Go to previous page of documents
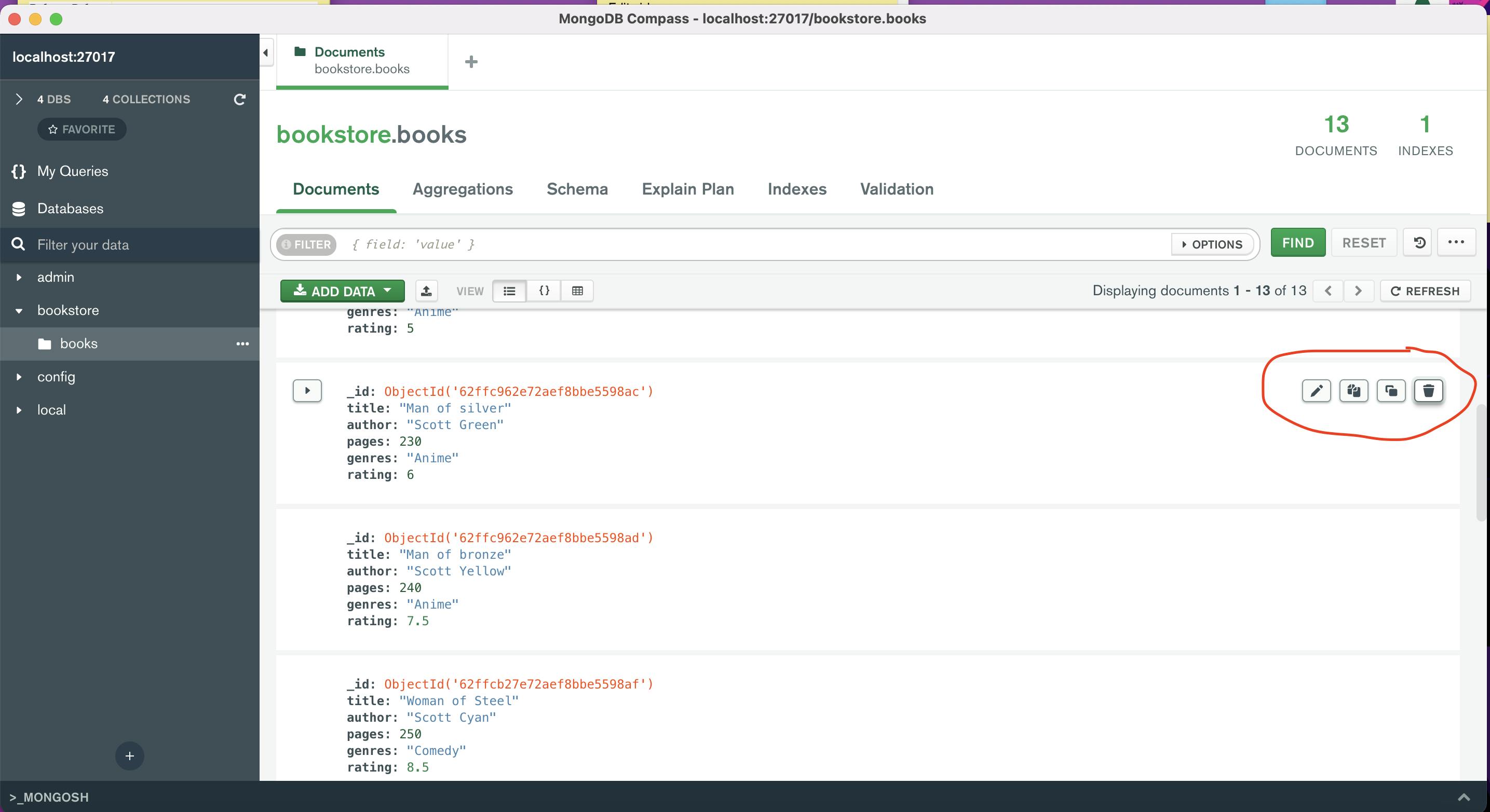1490x812 pixels. pyautogui.click(x=1328, y=291)
